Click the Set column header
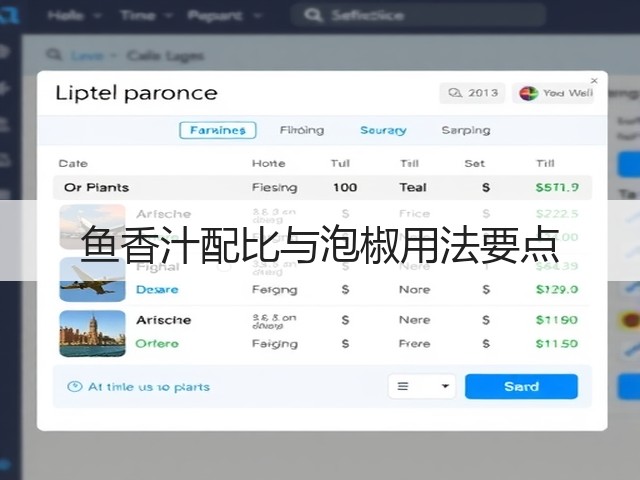This screenshot has height=480, width=640. (x=475, y=164)
